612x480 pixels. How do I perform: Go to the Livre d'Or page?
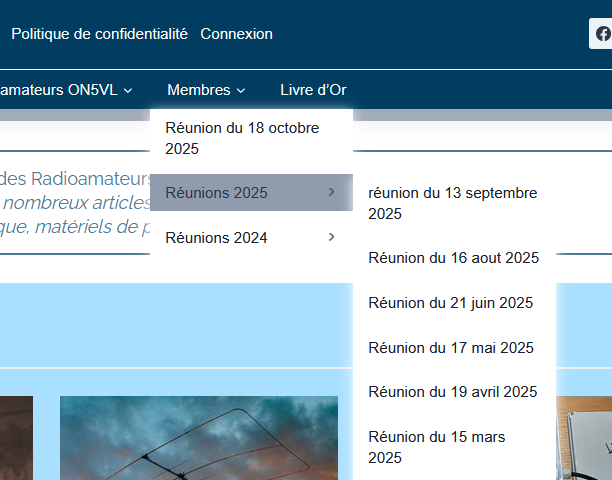(x=313, y=90)
